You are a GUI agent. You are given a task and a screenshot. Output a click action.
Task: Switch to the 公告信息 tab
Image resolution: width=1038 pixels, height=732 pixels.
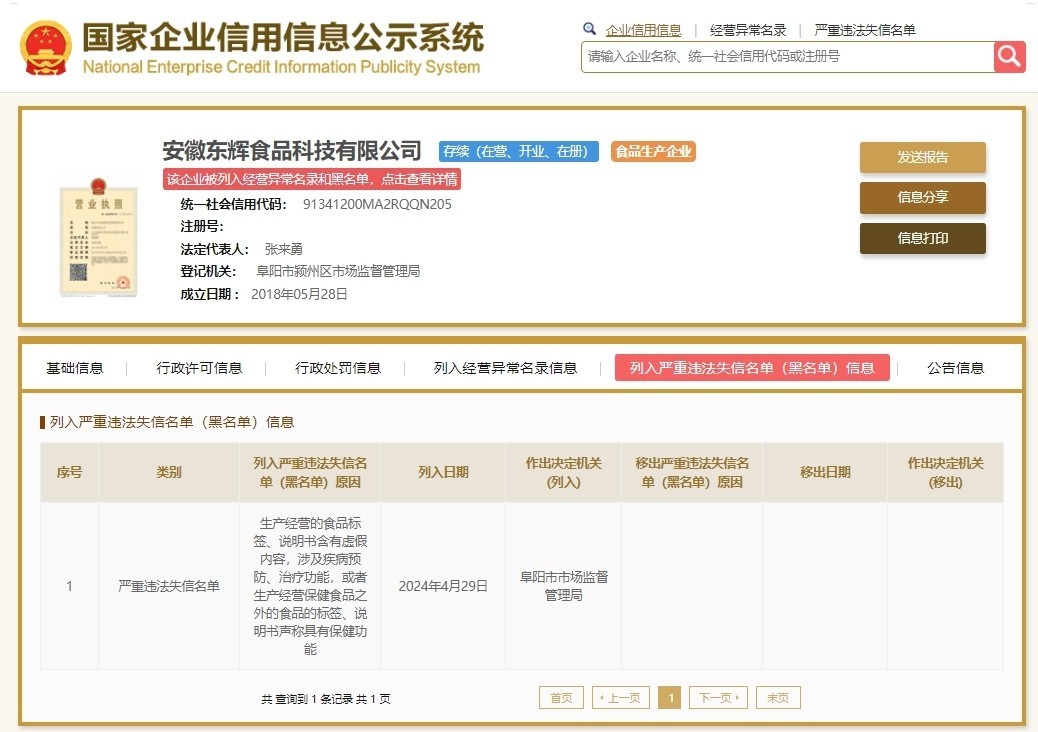pos(955,368)
